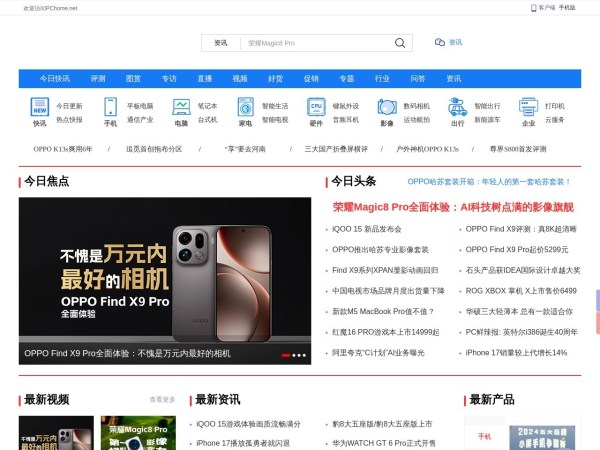This screenshot has height=450, width=600.
Task: Open the 图赏 nav tab
Action: pos(133,78)
